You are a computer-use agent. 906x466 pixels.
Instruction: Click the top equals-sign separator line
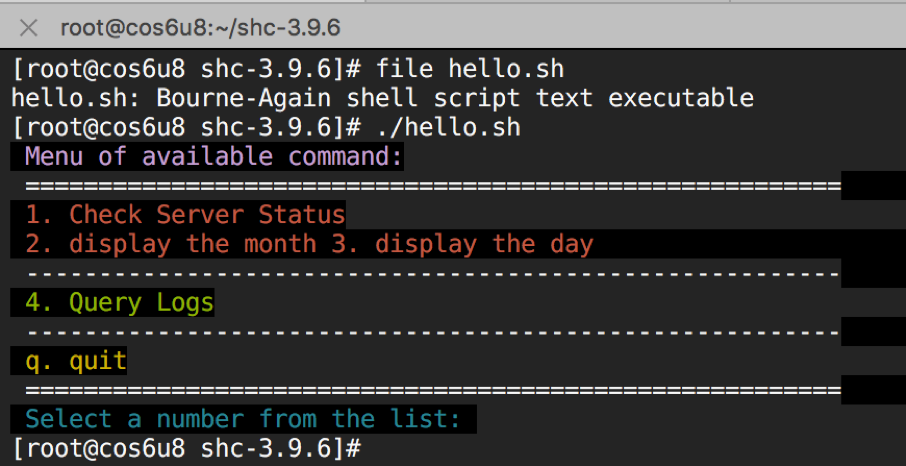(x=433, y=186)
